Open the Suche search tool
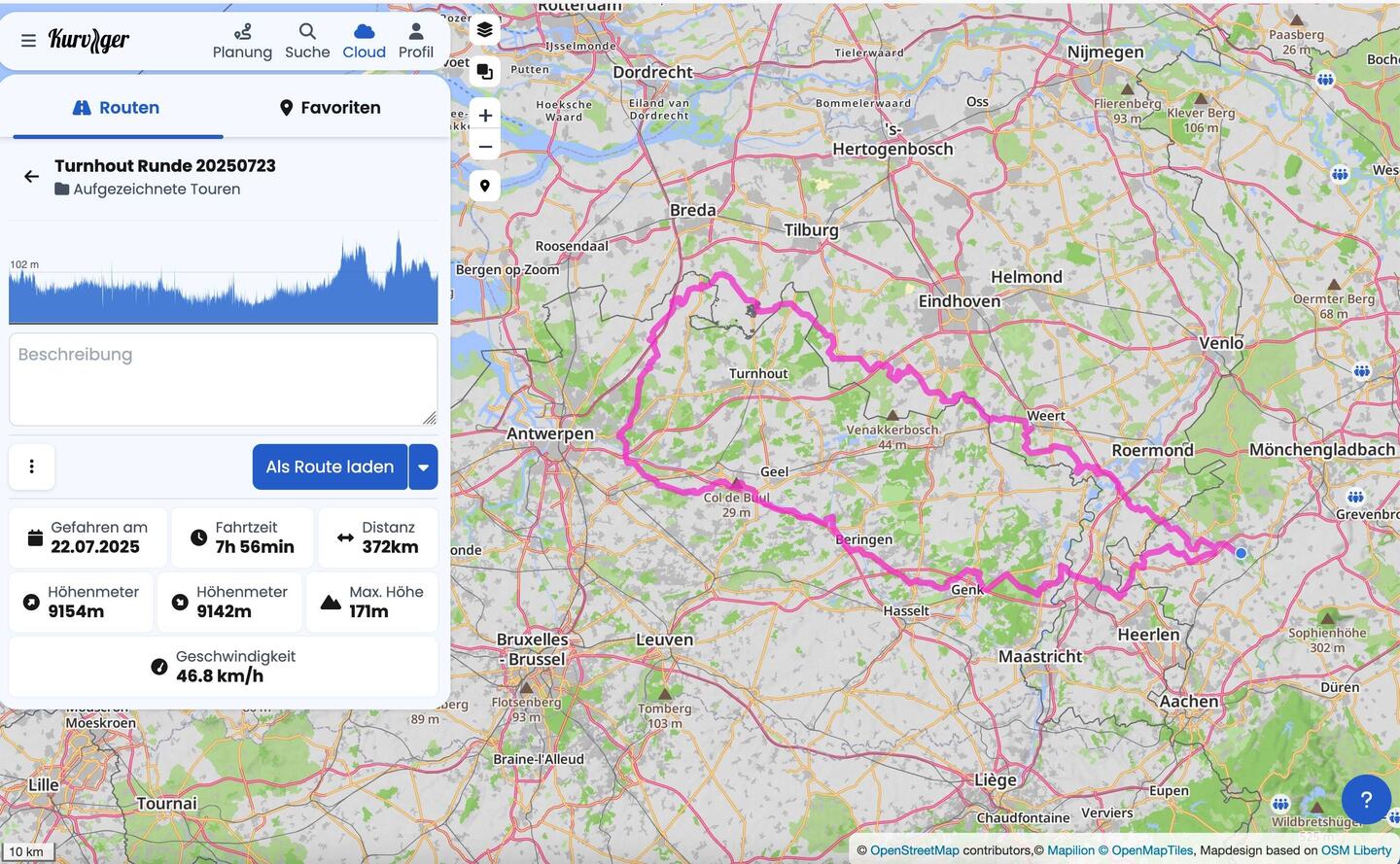The width and height of the screenshot is (1400, 864). 307,41
